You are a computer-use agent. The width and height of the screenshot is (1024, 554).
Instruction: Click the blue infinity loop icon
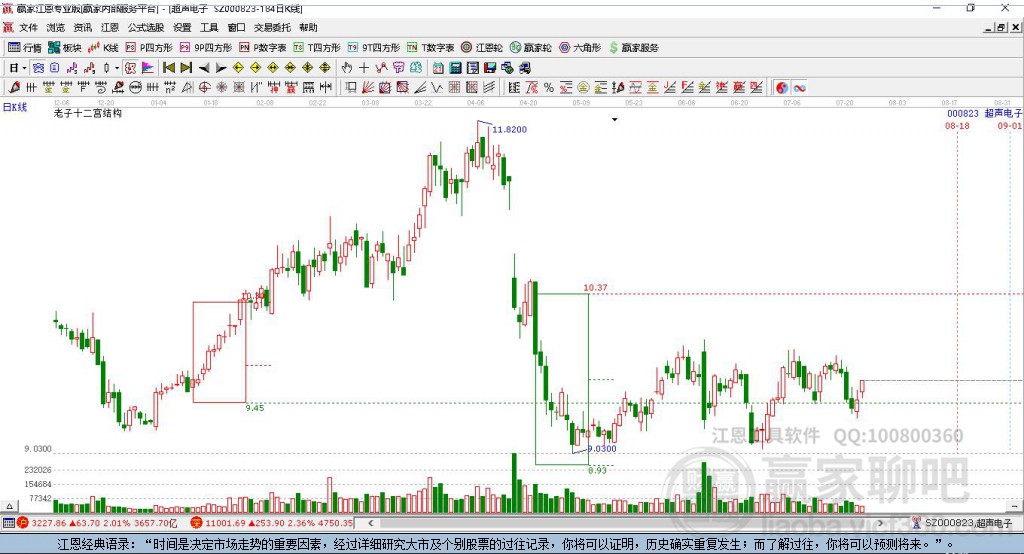[x=799, y=88]
